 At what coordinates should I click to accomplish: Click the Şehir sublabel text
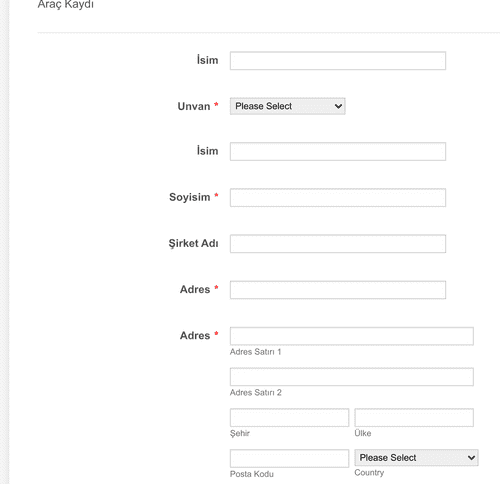click(x=240, y=433)
